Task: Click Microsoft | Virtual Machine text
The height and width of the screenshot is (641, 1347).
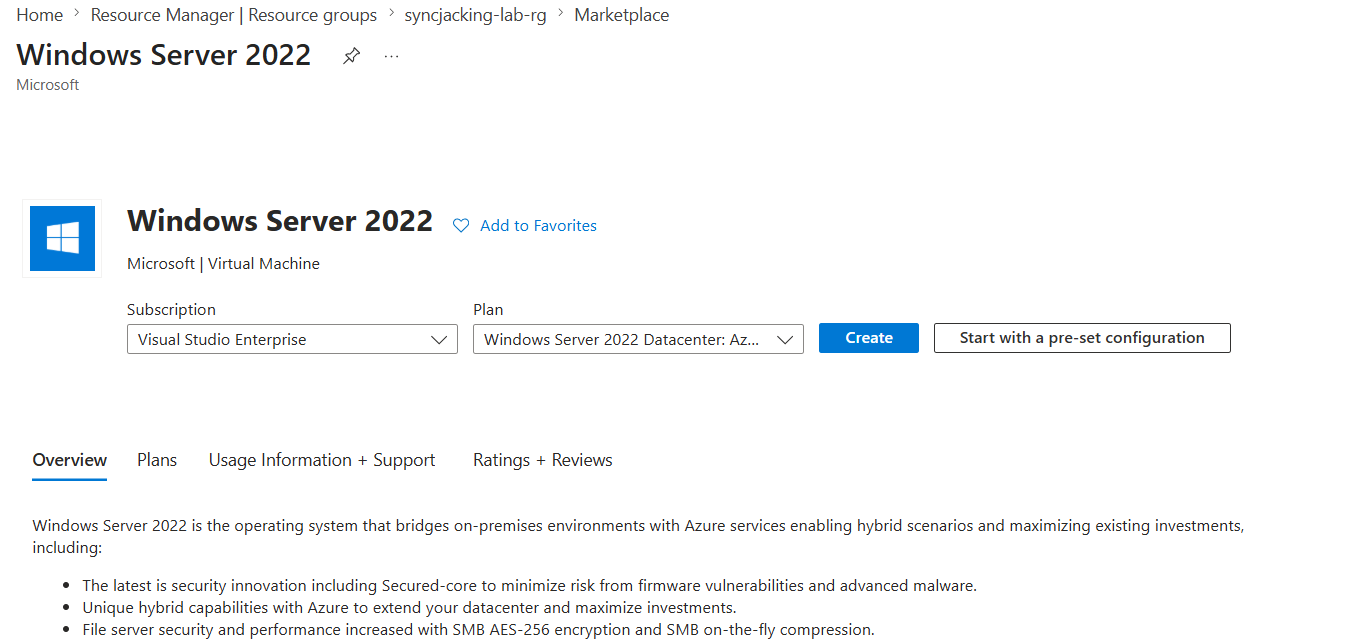Action: (x=224, y=264)
